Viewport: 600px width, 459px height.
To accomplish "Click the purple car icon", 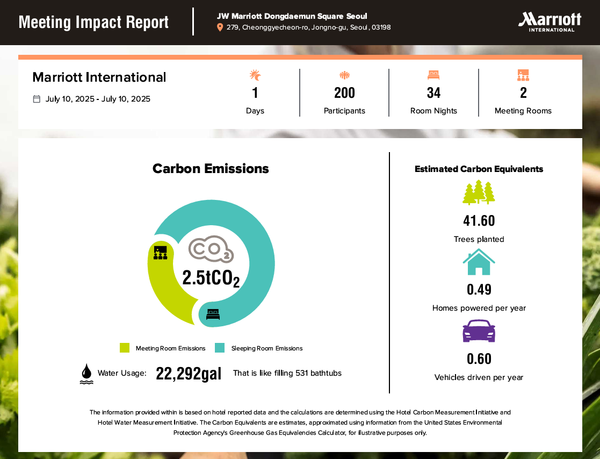I will pos(479,331).
